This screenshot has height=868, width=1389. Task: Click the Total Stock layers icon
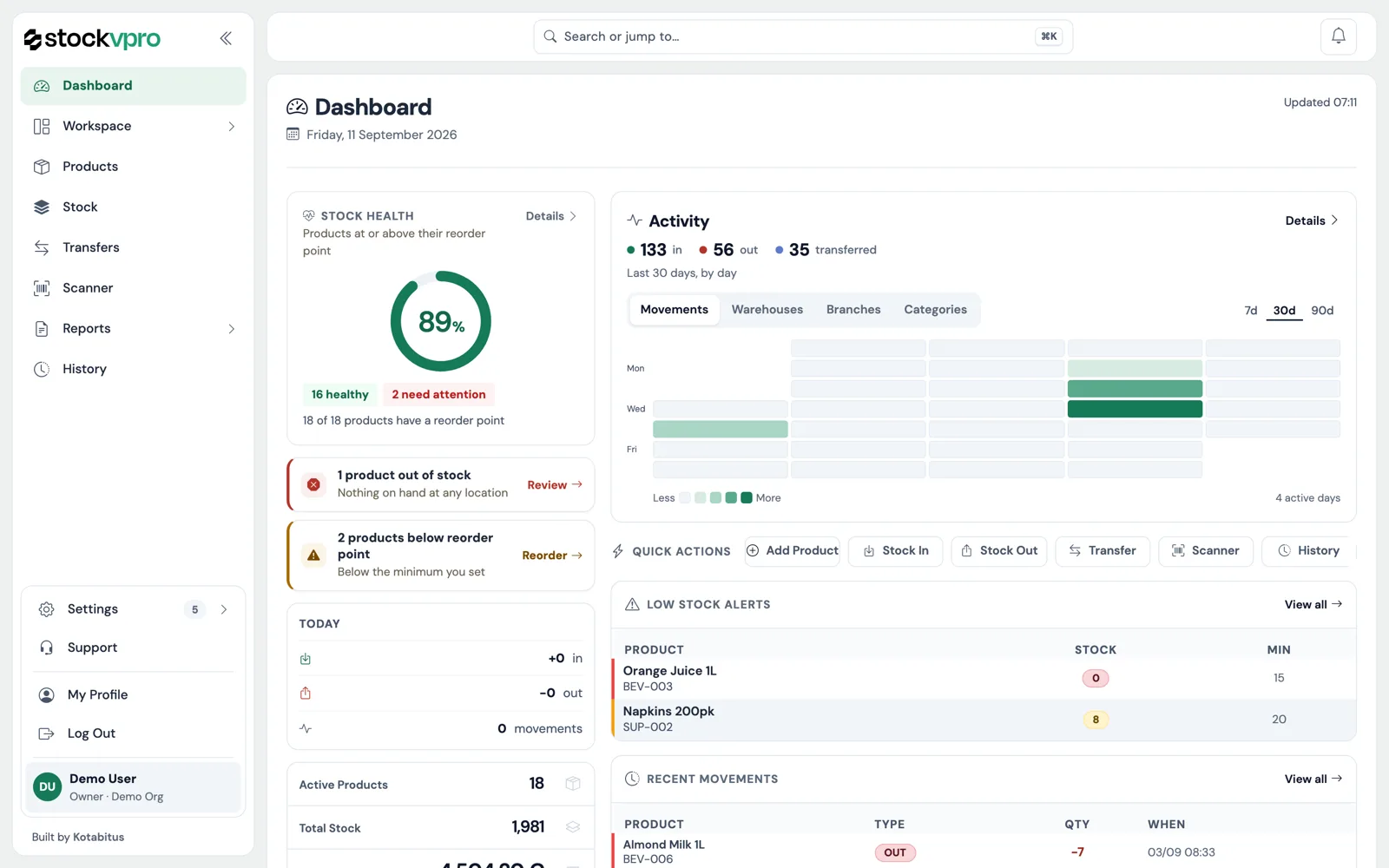tap(573, 827)
